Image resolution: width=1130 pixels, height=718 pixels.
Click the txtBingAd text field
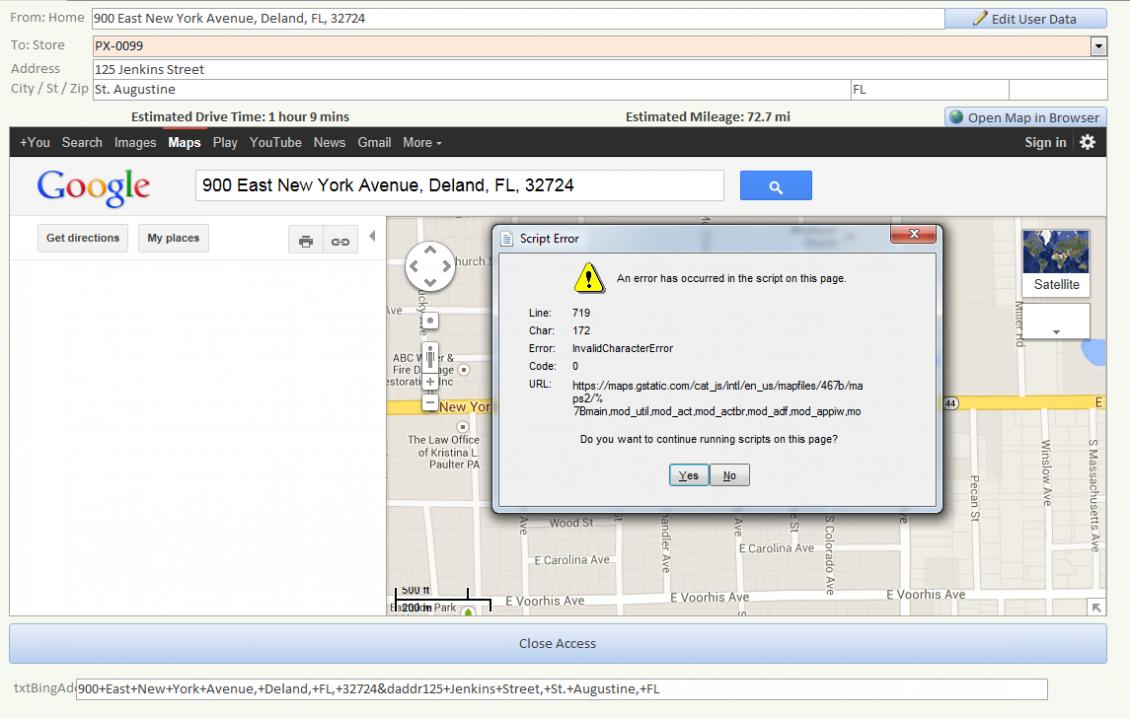(x=561, y=688)
